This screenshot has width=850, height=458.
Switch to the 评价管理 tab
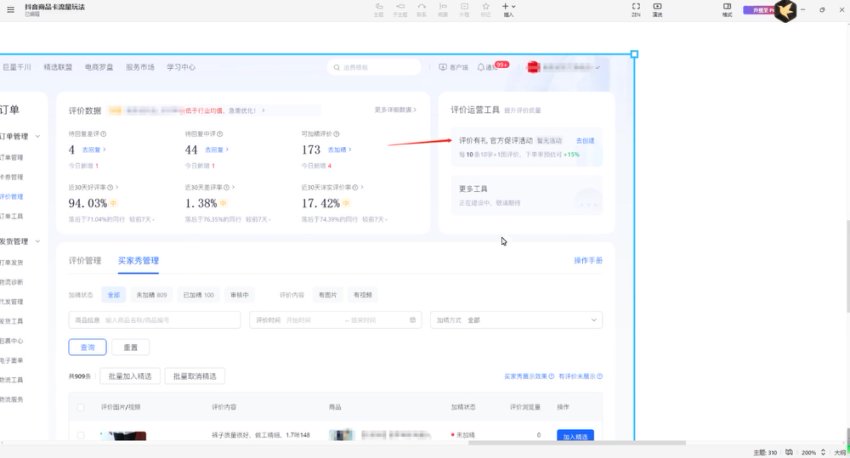pyautogui.click(x=85, y=260)
